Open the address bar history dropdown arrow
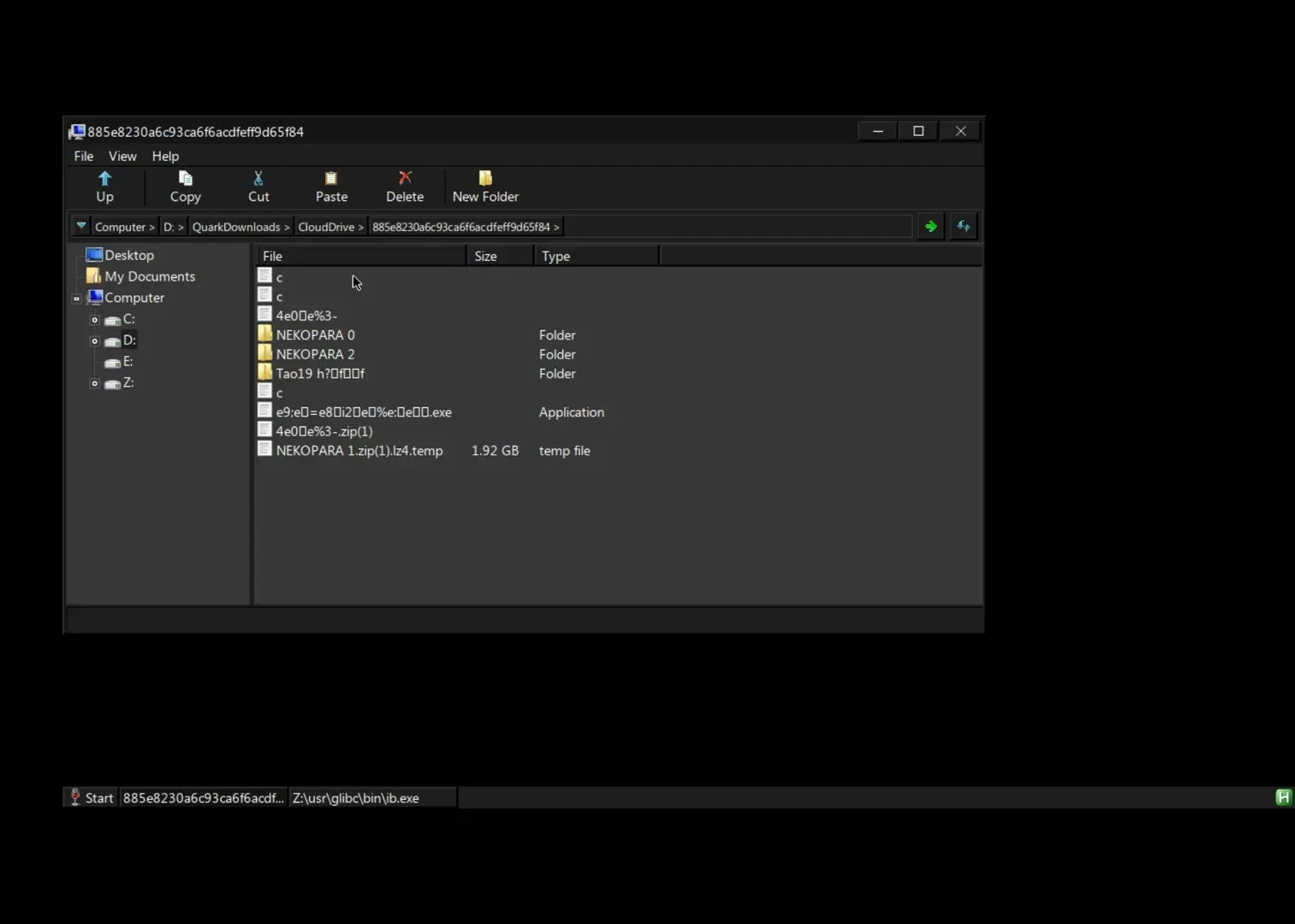Viewport: 1295px width, 924px height. 80,227
